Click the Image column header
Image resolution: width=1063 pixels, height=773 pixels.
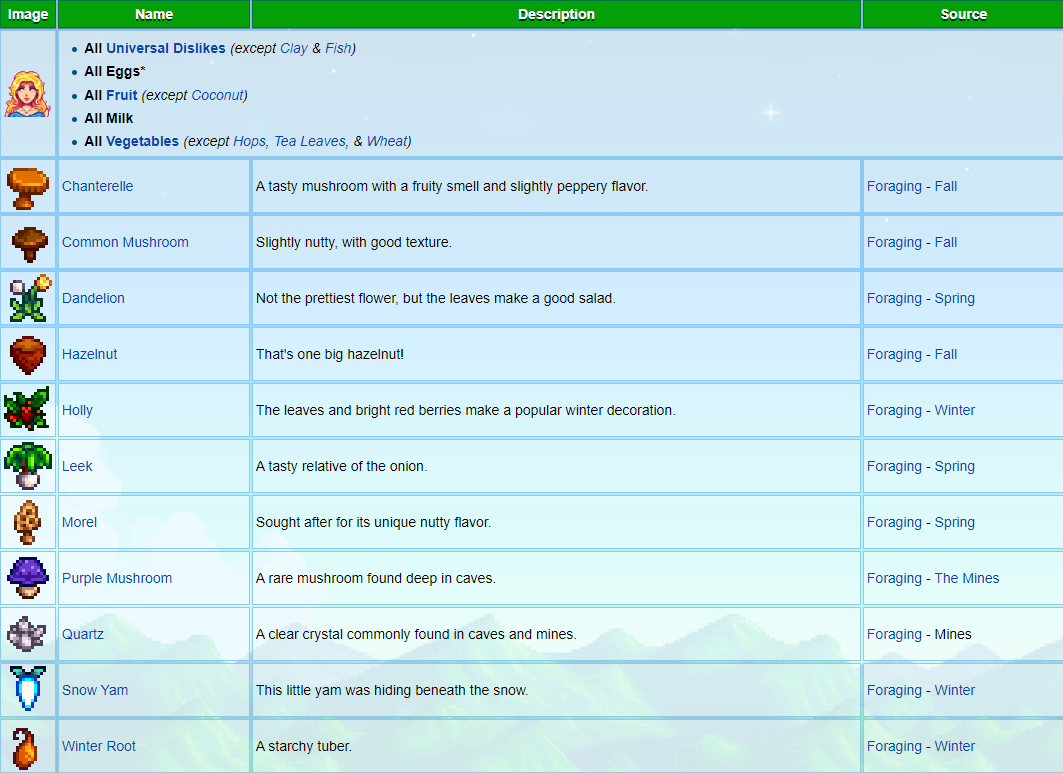click(28, 14)
